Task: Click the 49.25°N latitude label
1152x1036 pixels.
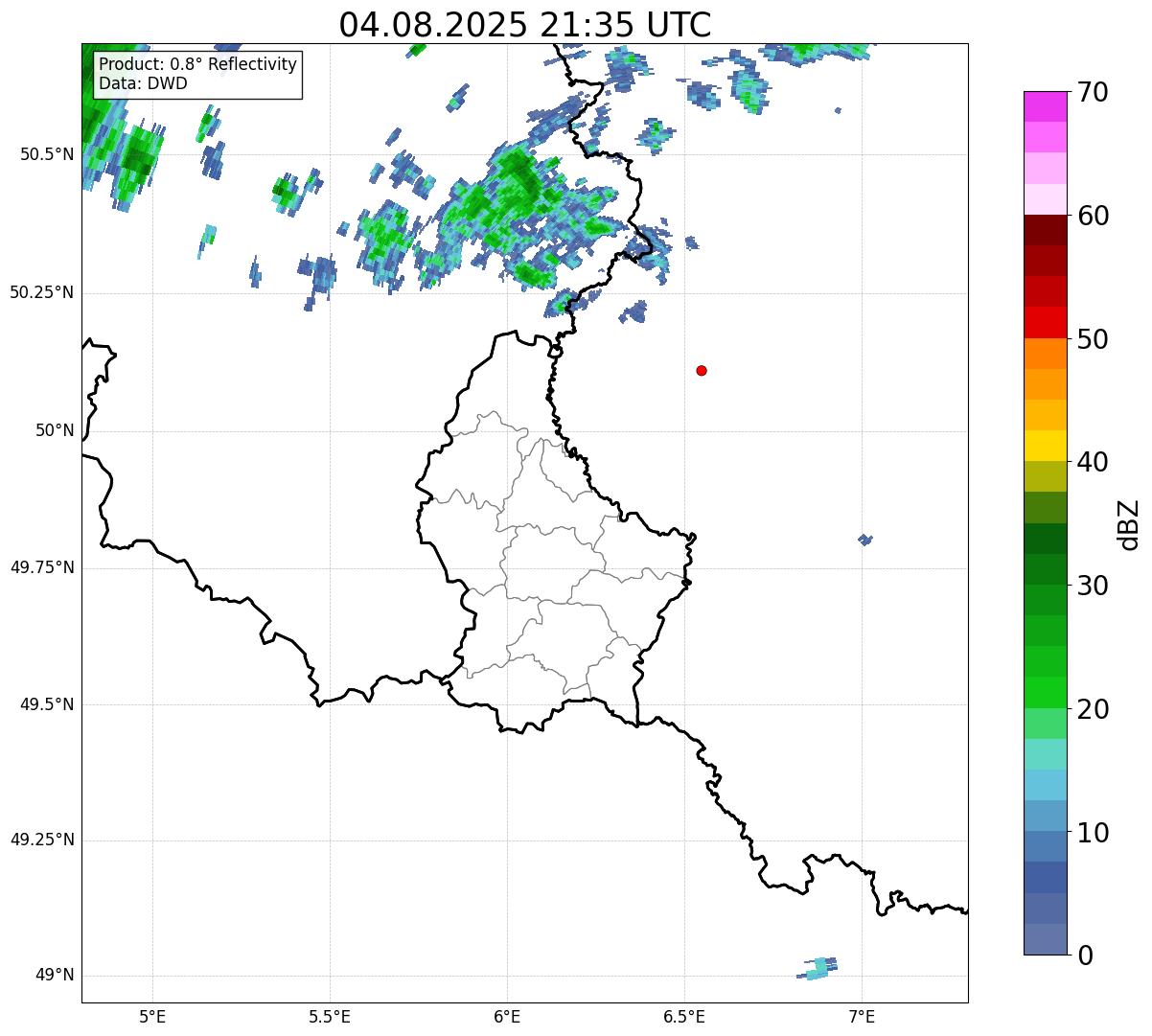Action: [41, 840]
